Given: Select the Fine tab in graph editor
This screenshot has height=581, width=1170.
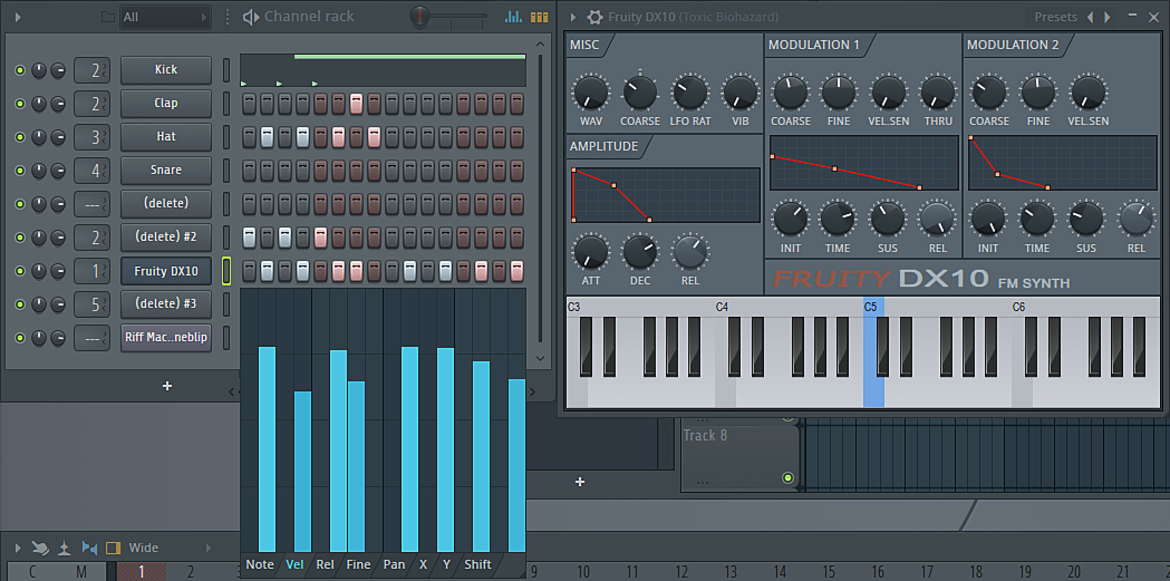Looking at the screenshot, I should (358, 565).
